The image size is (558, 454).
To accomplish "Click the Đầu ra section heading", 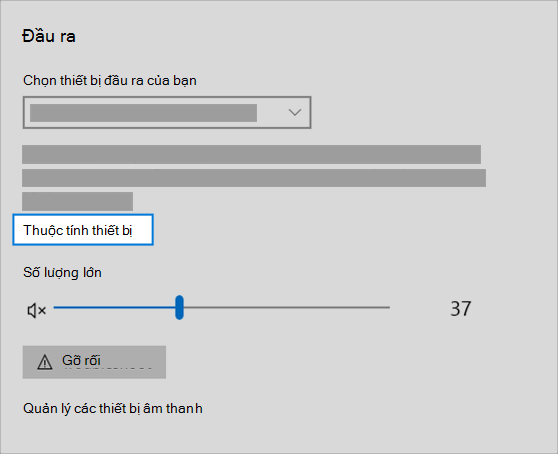I will point(49,36).
